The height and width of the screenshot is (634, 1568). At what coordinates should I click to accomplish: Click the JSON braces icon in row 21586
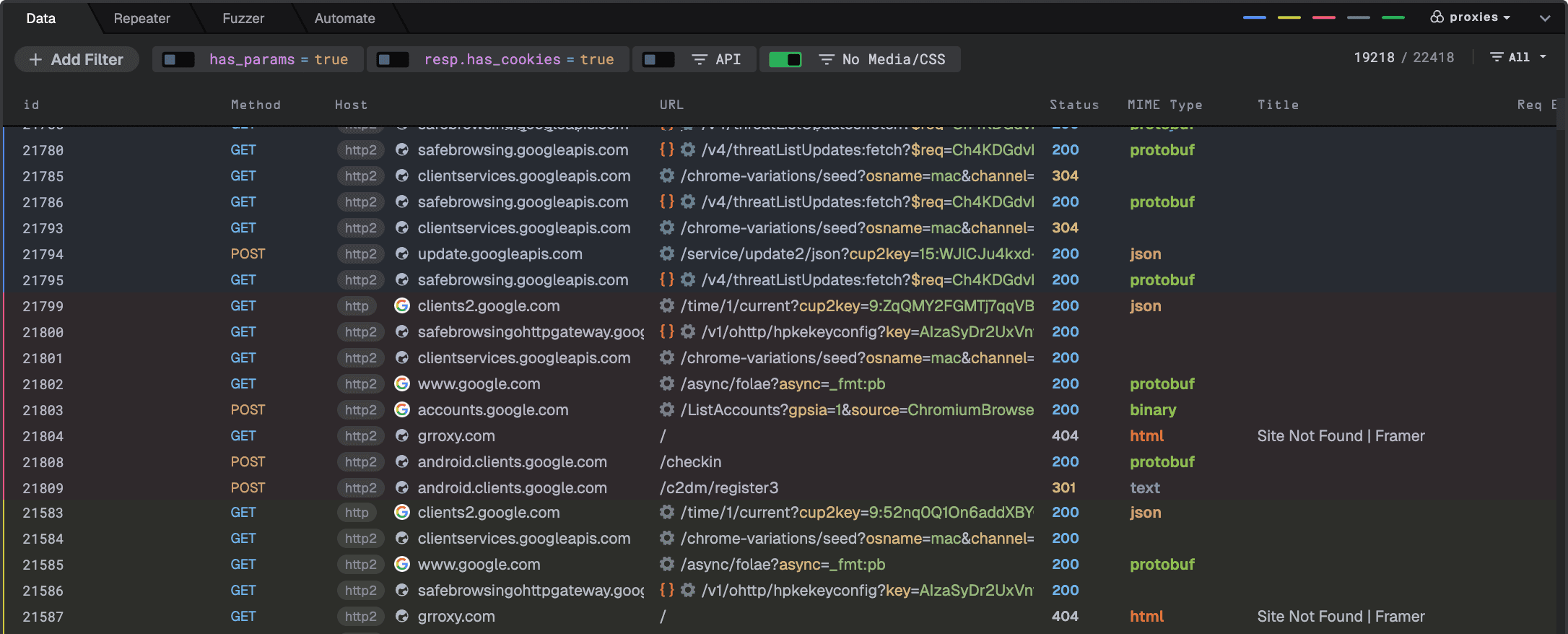[x=666, y=590]
